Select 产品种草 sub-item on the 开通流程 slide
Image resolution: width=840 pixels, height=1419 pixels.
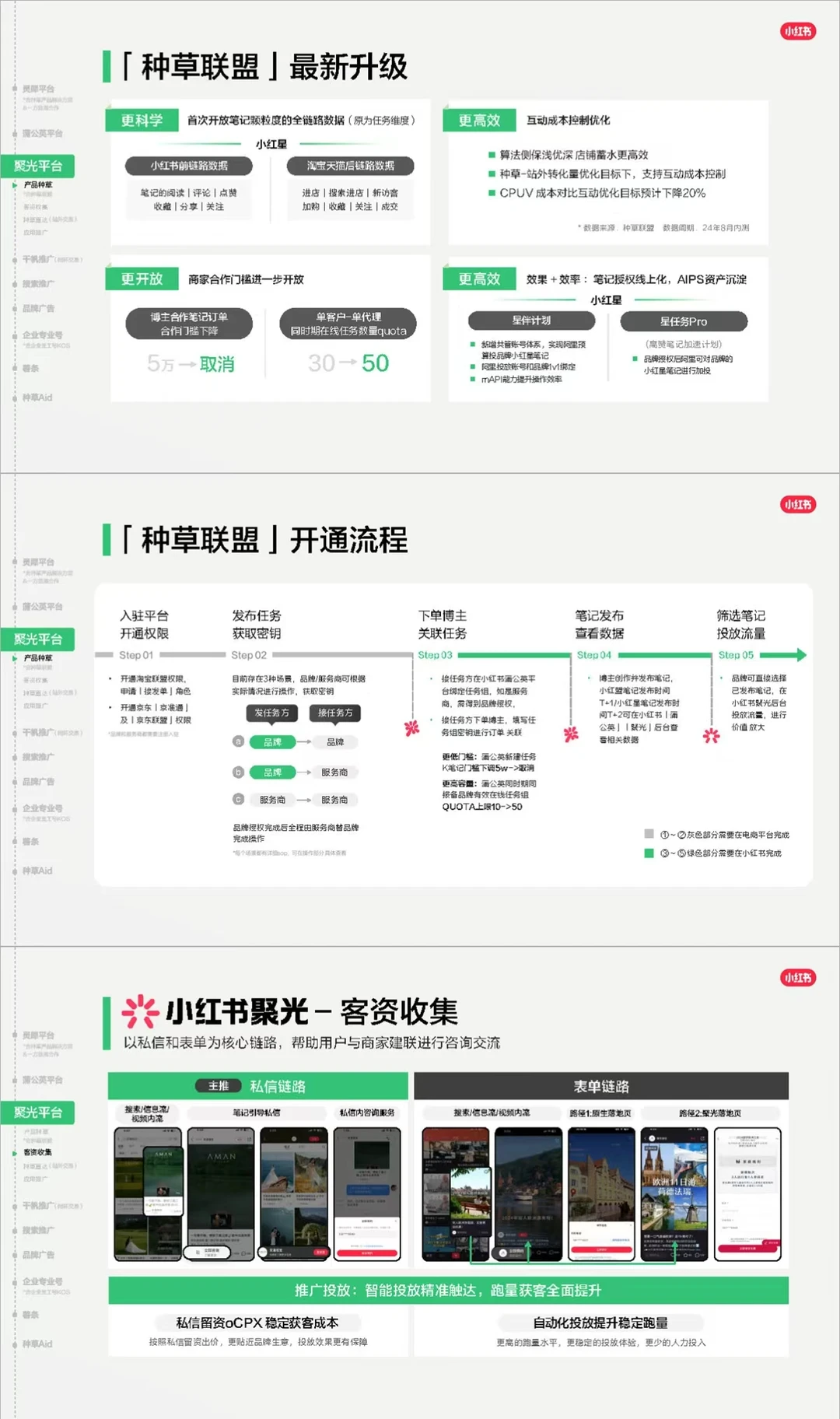click(38, 658)
